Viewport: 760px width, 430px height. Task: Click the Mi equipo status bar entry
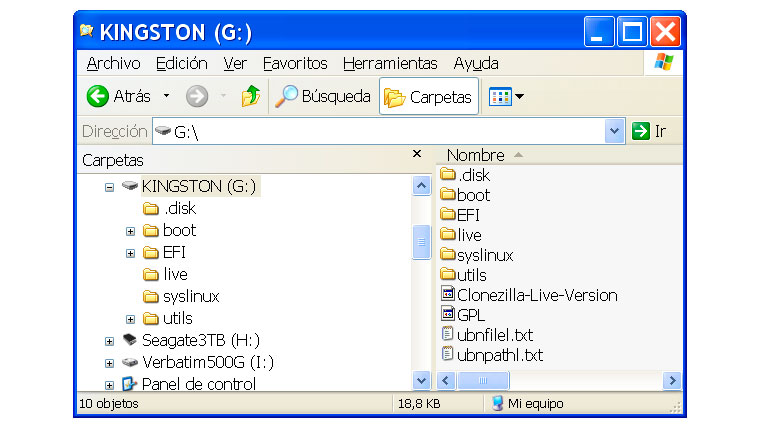pyautogui.click(x=527, y=404)
